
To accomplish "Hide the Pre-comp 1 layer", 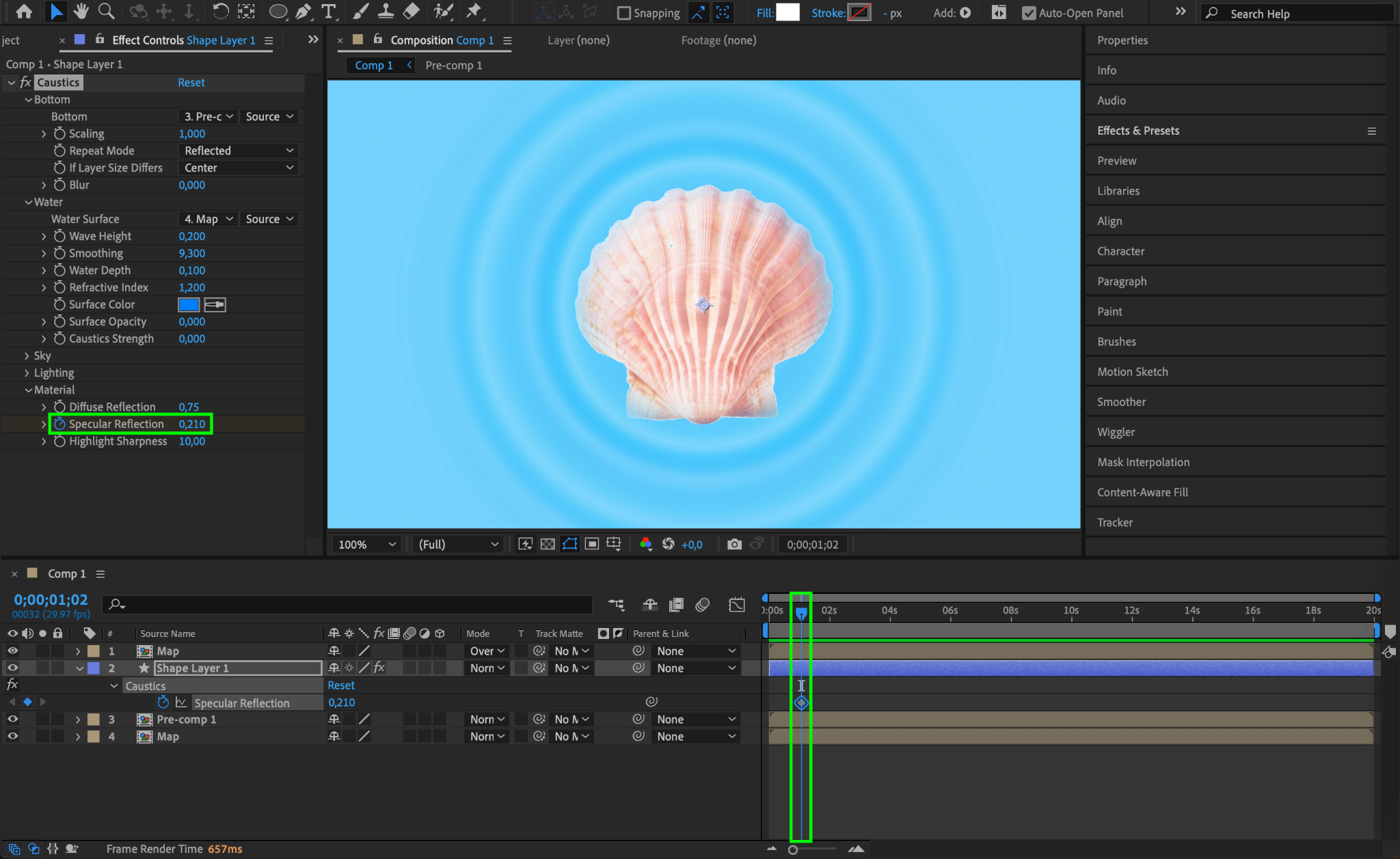I will [12, 719].
